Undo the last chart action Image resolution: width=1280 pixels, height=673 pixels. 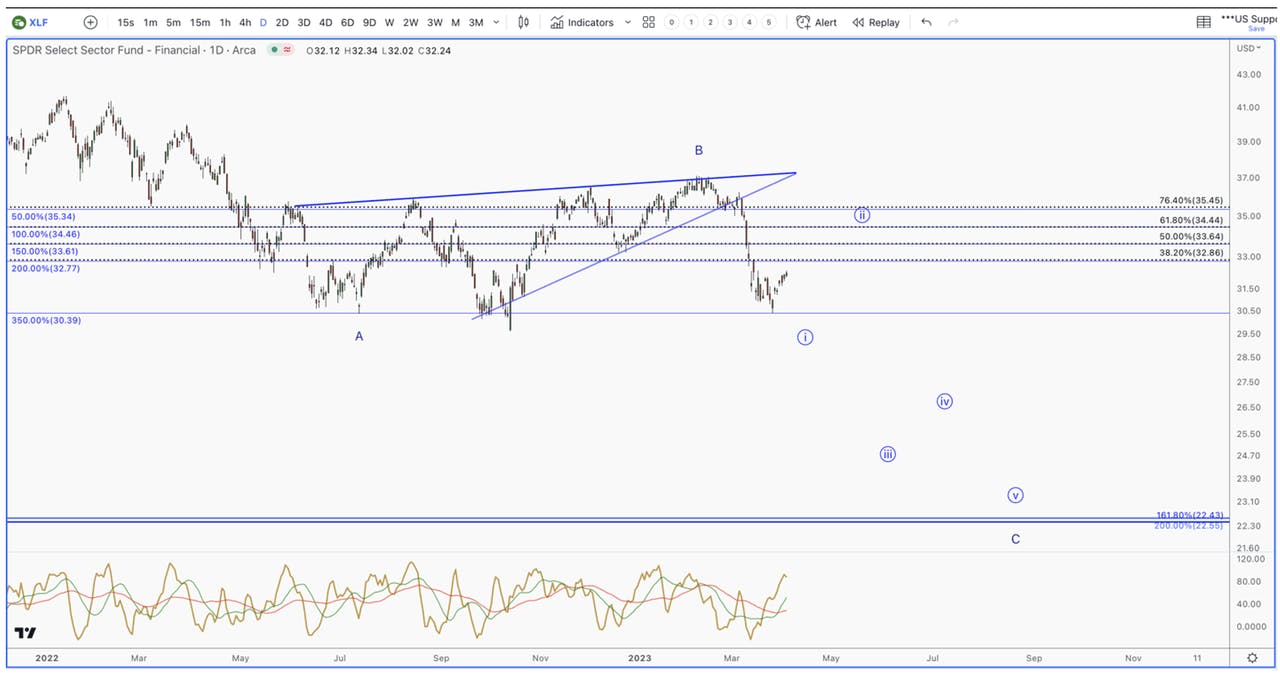926,22
